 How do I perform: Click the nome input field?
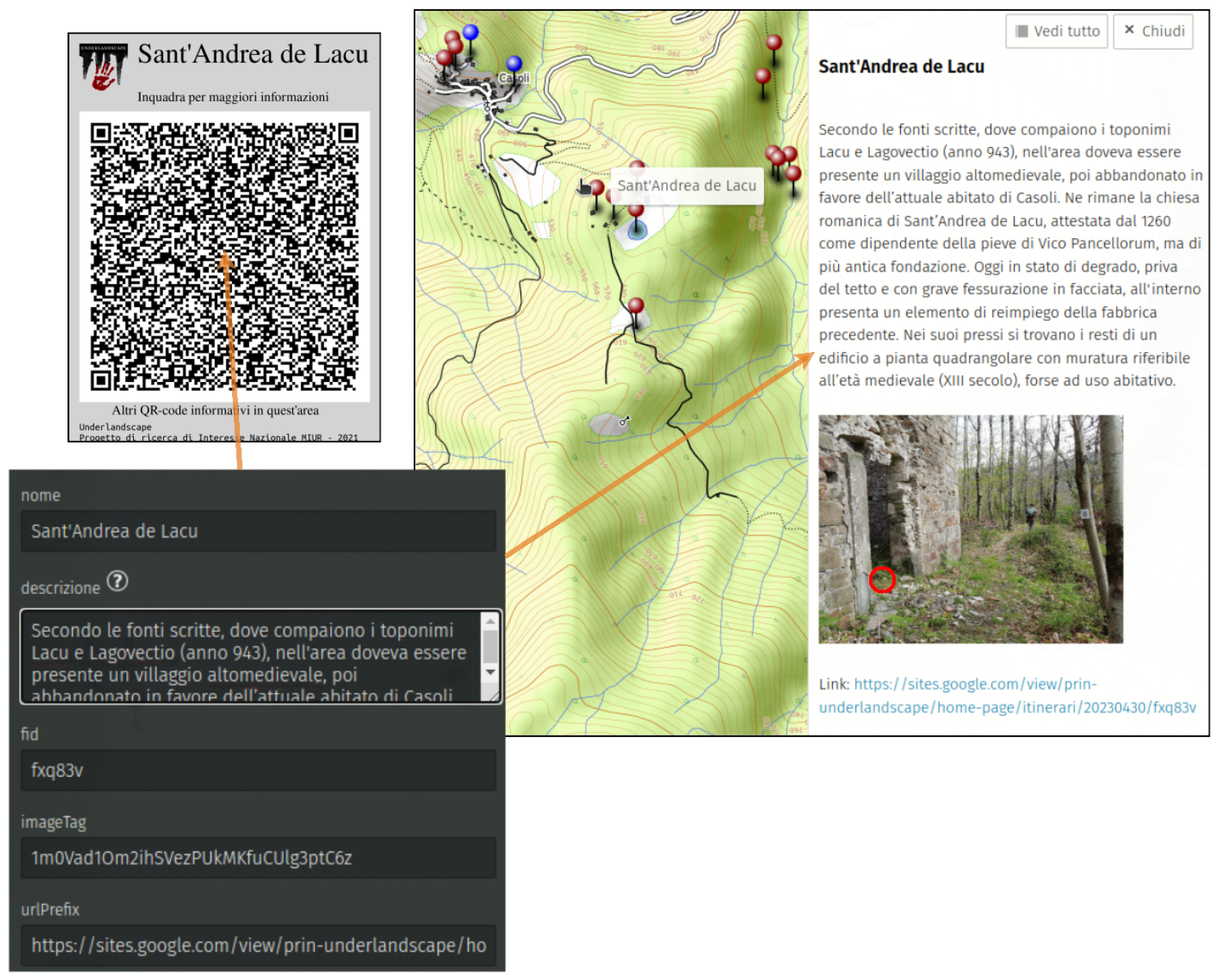pyautogui.click(x=258, y=531)
